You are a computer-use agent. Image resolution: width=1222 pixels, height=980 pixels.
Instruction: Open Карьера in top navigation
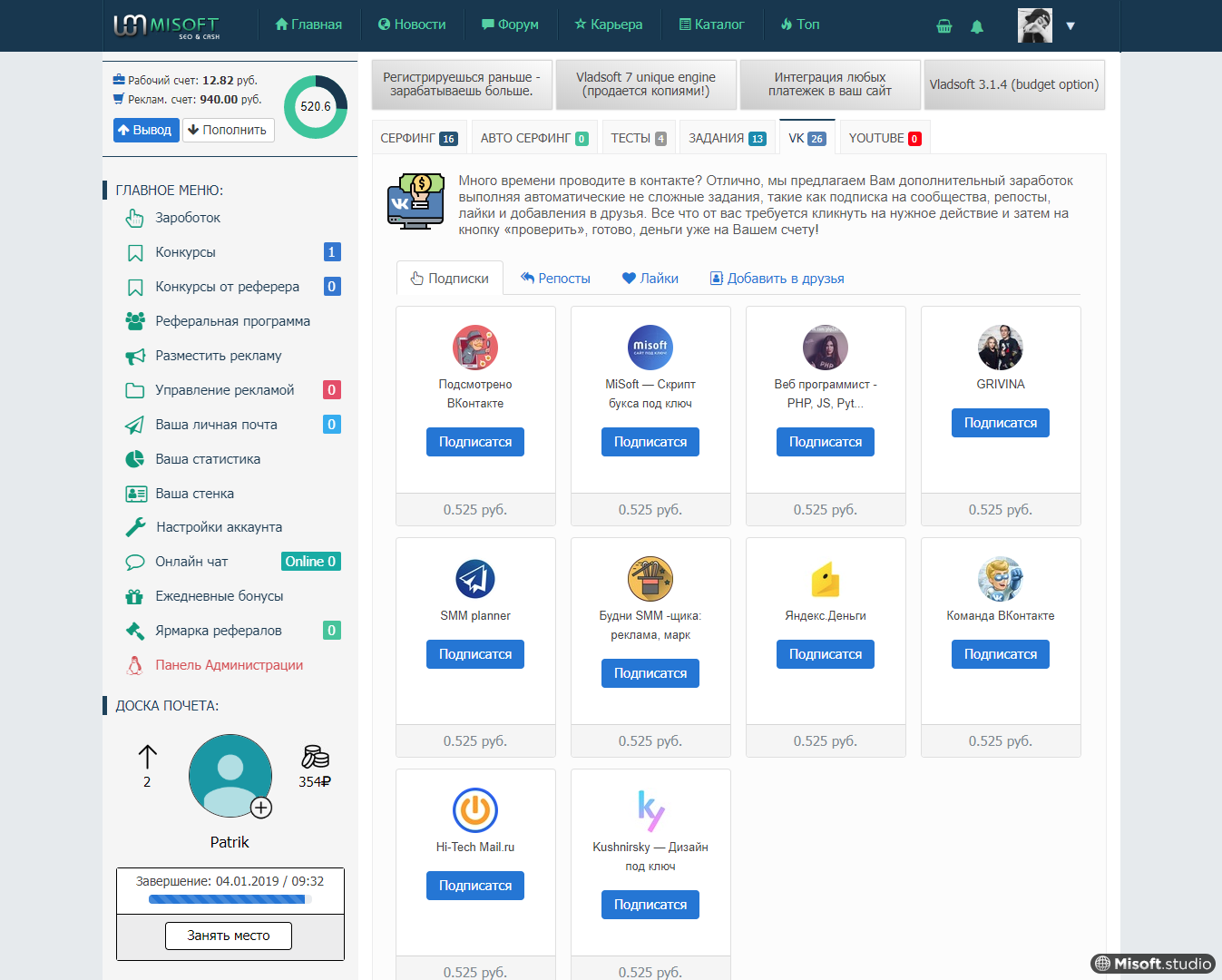[x=609, y=24]
